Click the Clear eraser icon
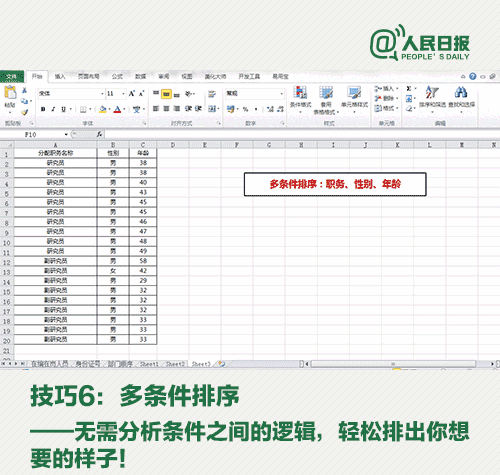Image resolution: width=500 pixels, height=475 pixels. point(409,109)
